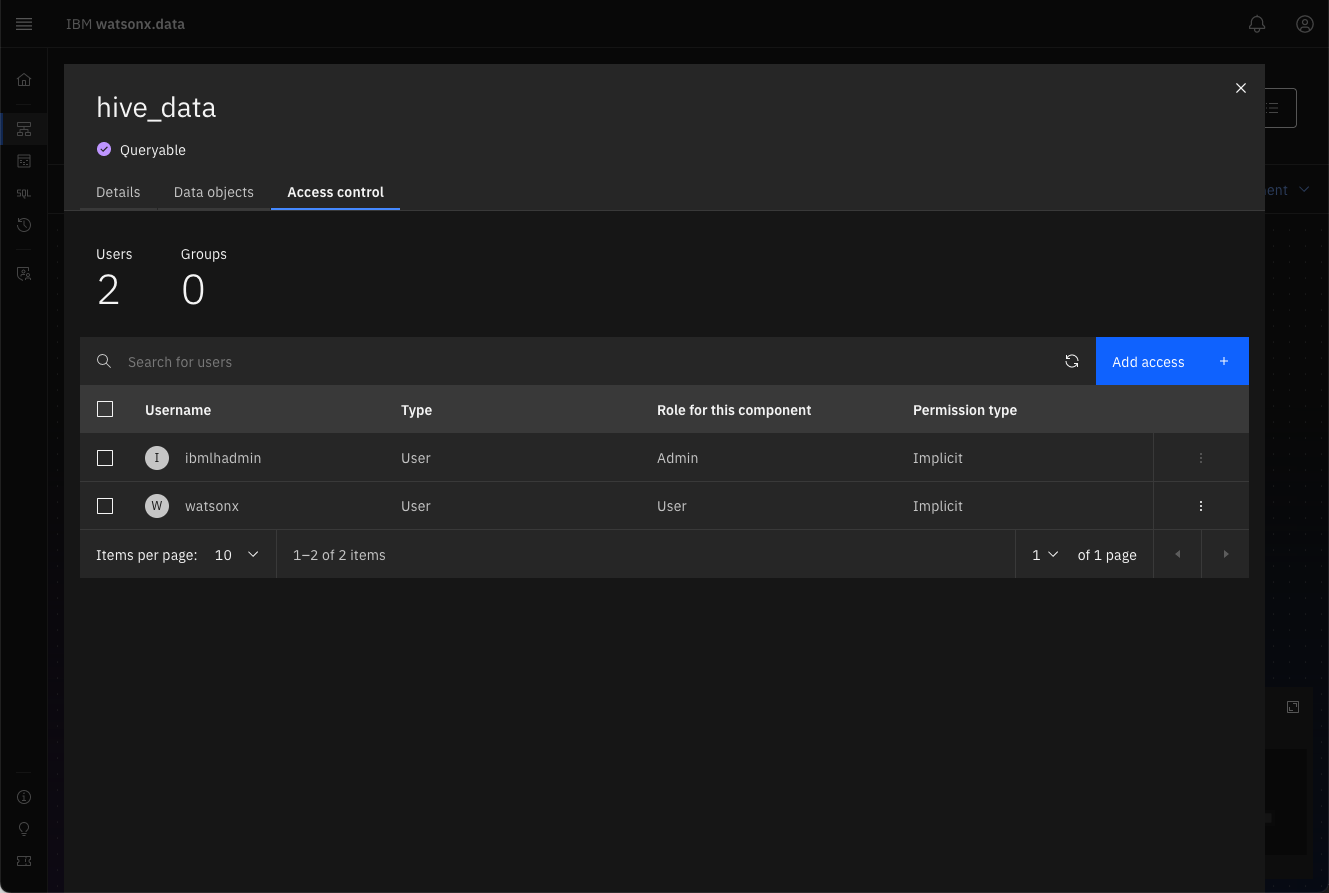Viewport: 1329px width, 893px height.
Task: Open the information icon in the sidebar
Action: click(24, 797)
